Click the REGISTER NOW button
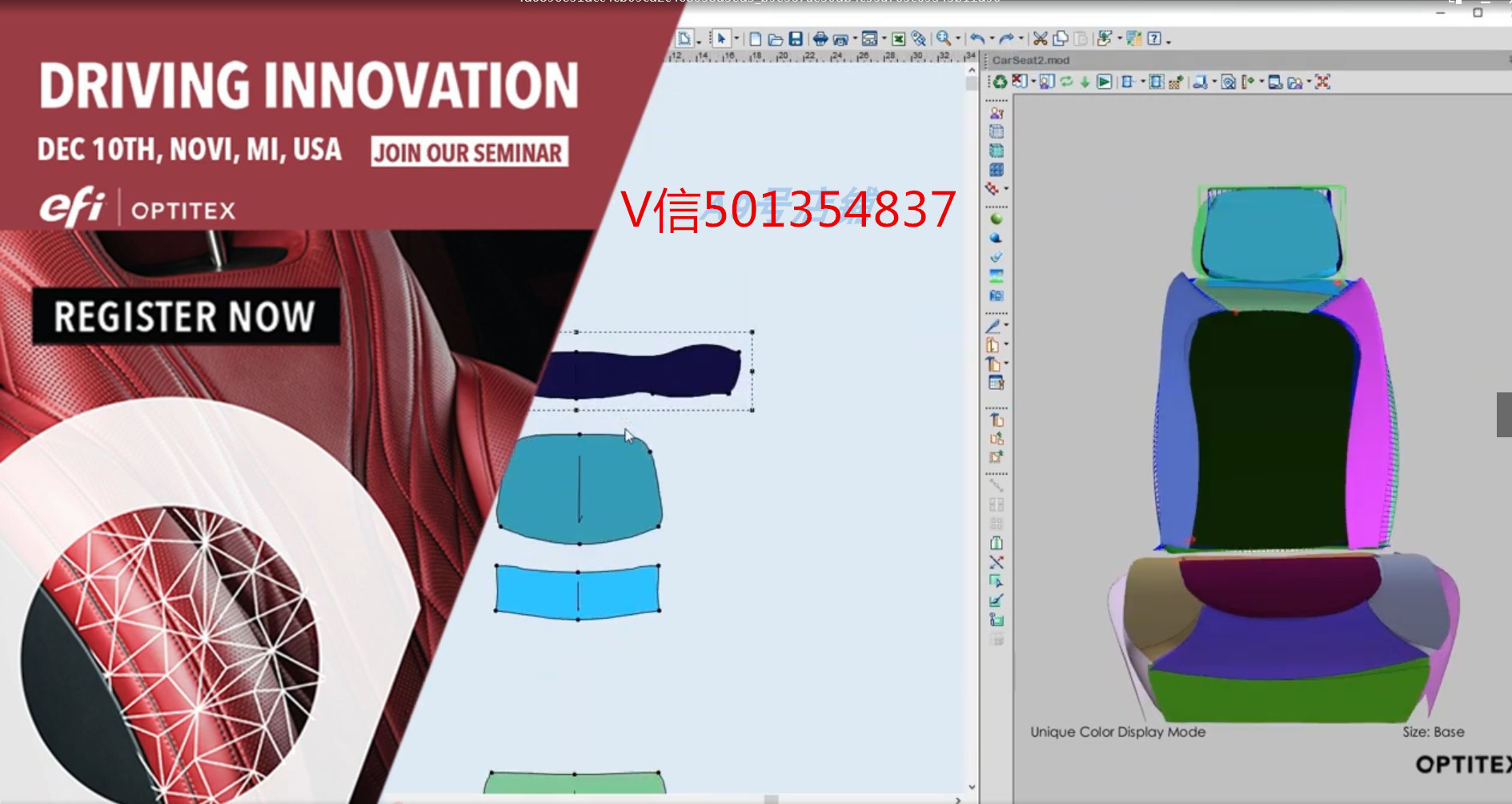The width and height of the screenshot is (1512, 804). coord(185,316)
